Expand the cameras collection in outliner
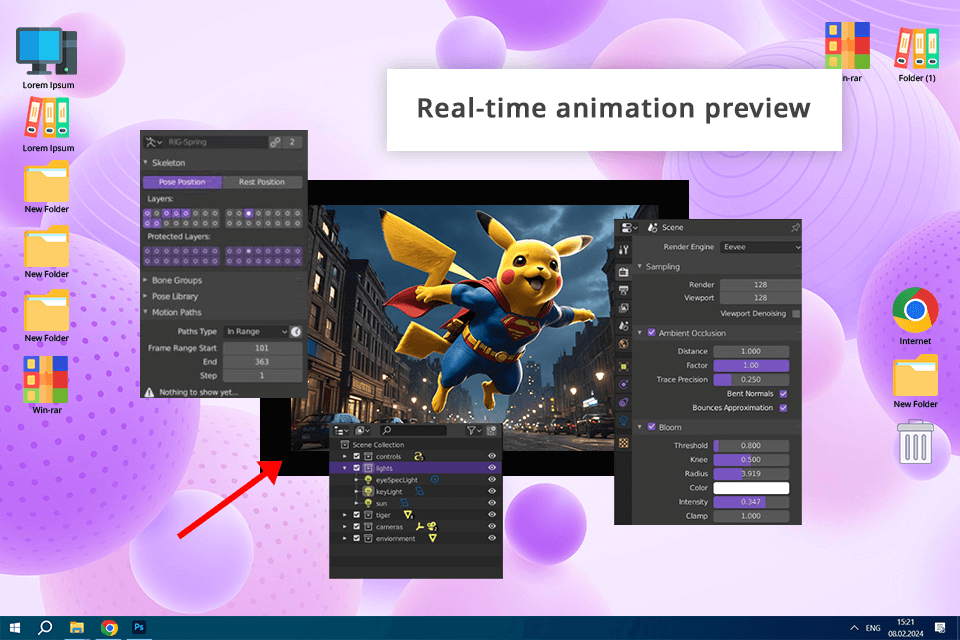 coord(345,527)
